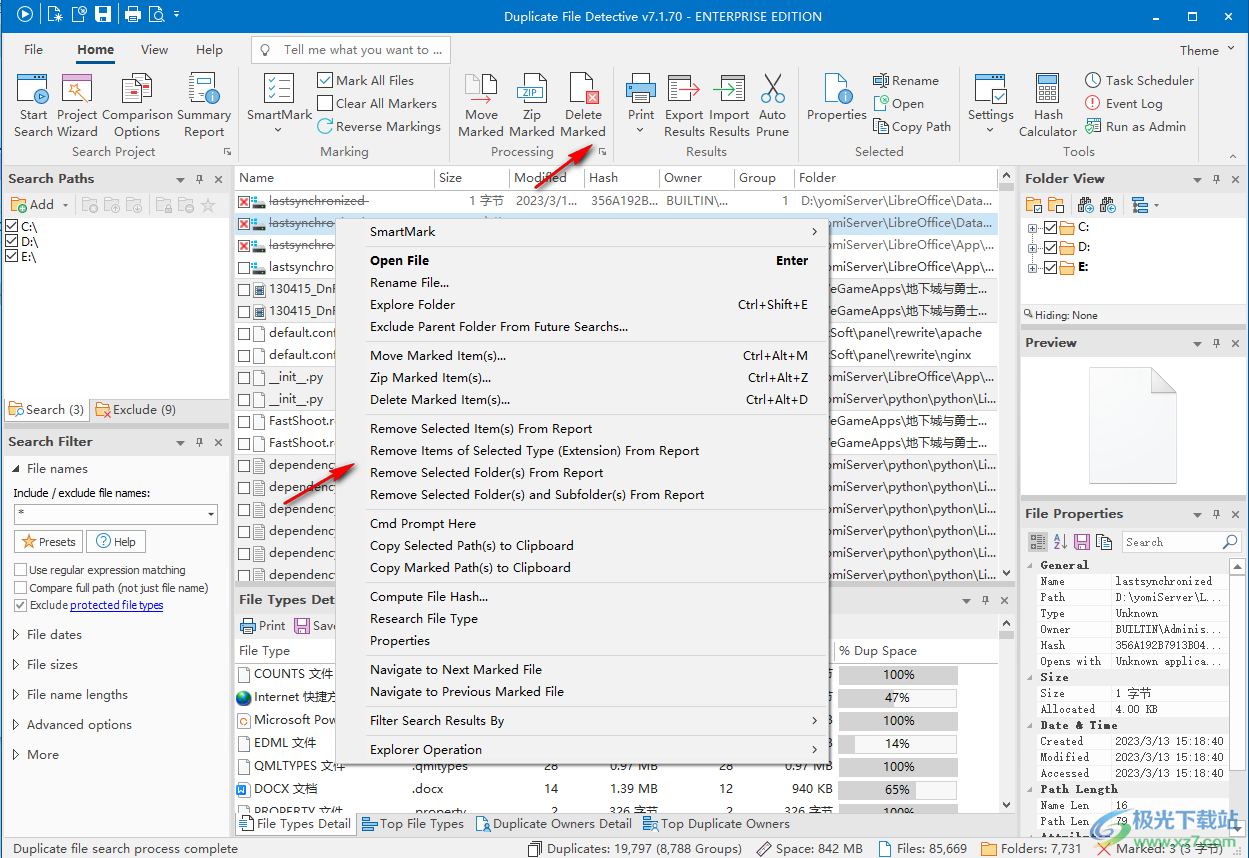
Task: Expand the File sizes filter section
Action: pos(17,665)
